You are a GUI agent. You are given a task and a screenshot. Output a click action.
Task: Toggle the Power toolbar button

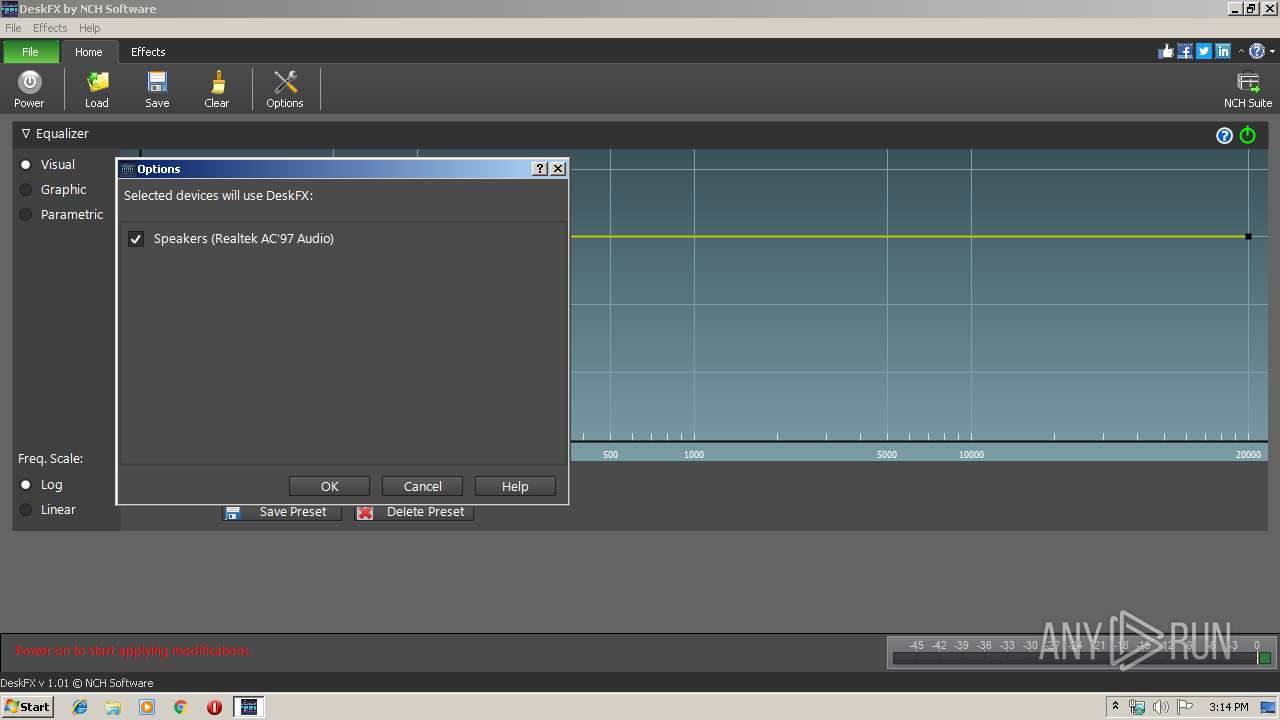[29, 89]
